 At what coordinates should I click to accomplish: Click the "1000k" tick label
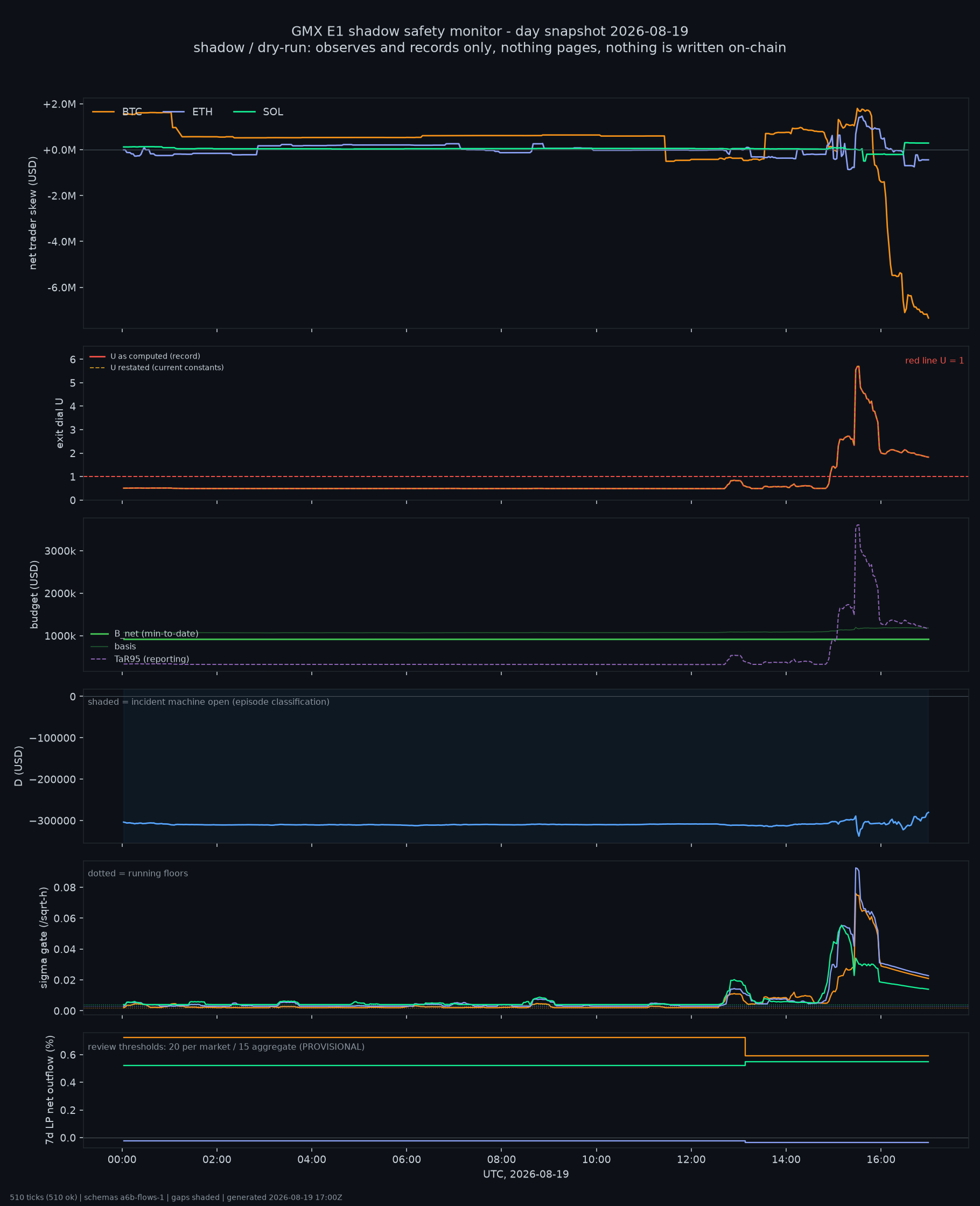point(60,636)
